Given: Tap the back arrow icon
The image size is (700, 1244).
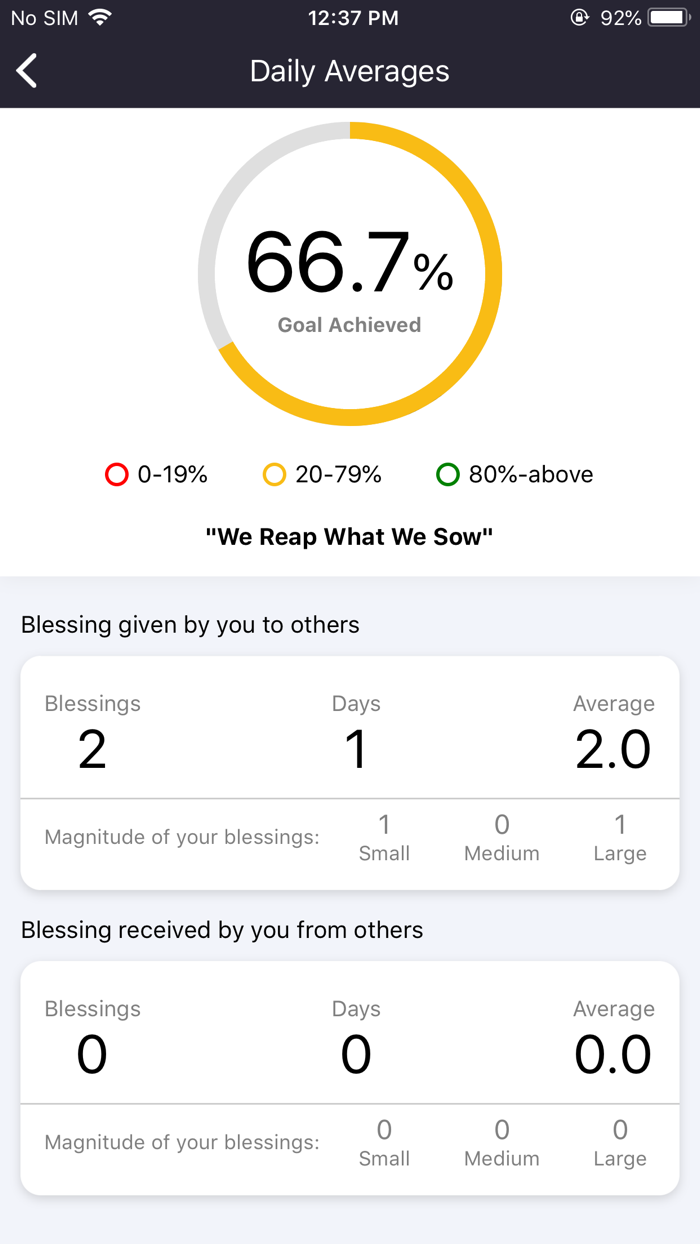Looking at the screenshot, I should (x=27, y=71).
